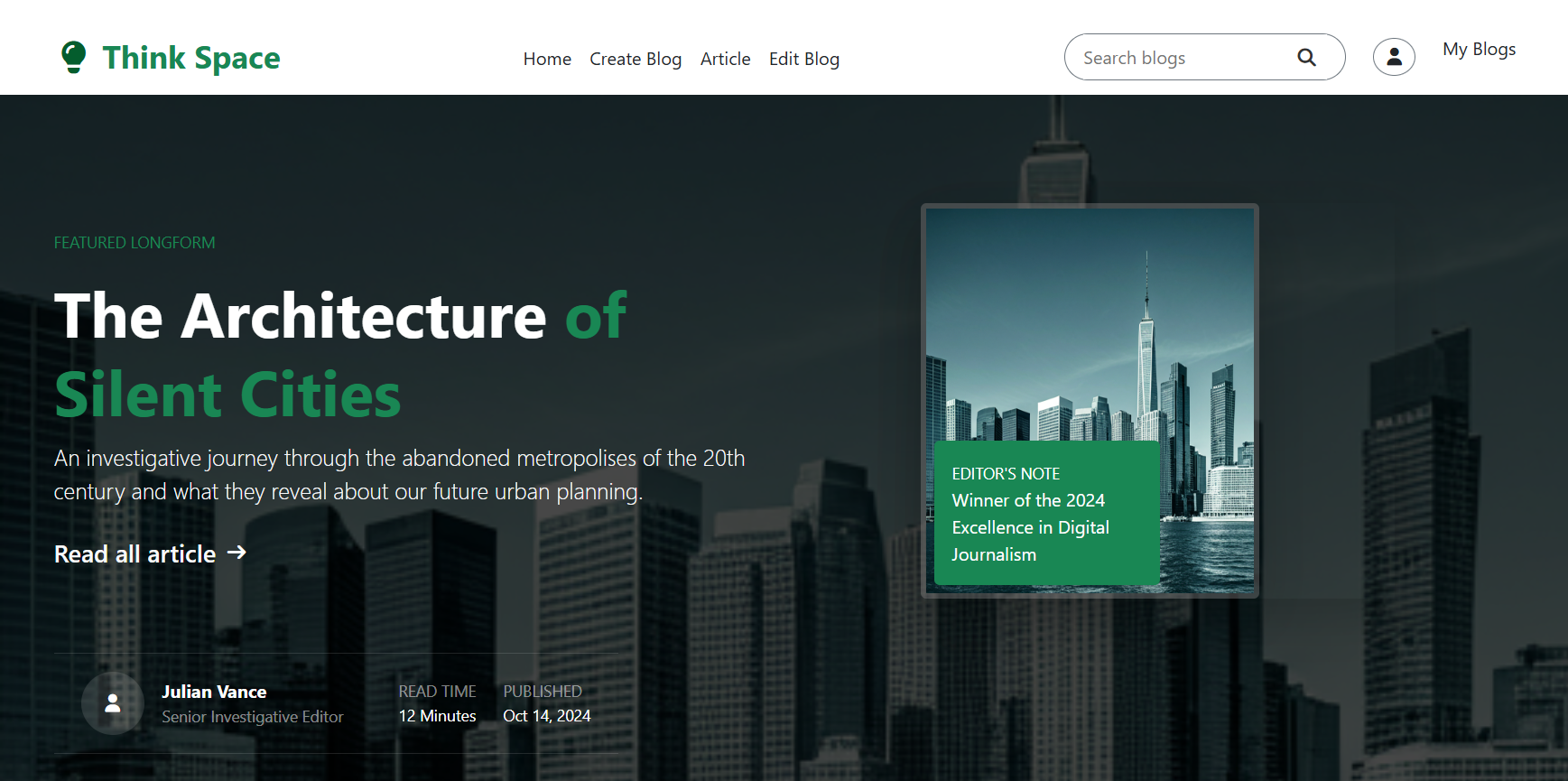
Task: Click the Think Space brand title
Action: (191, 58)
